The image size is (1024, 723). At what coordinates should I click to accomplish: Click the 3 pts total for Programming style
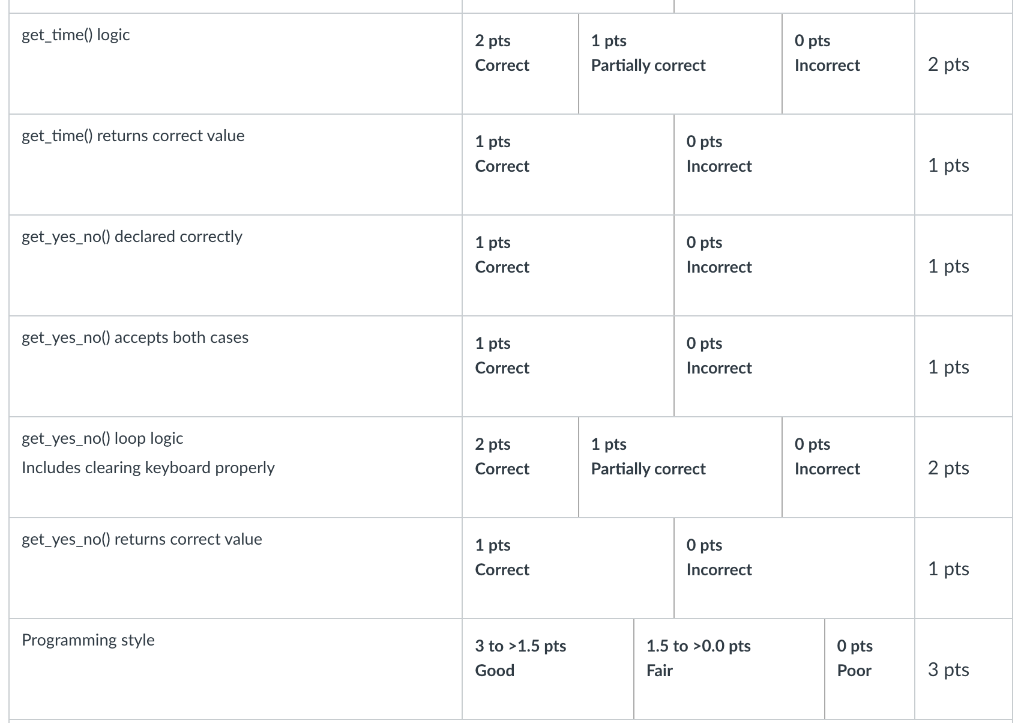point(948,670)
